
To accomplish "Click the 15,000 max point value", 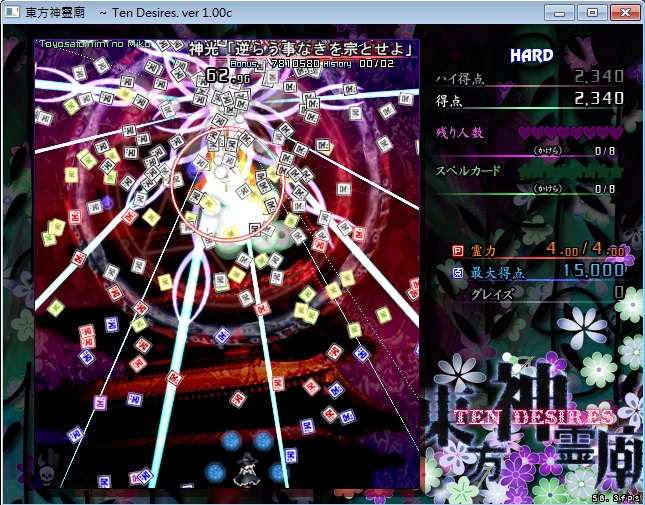I will [x=594, y=270].
